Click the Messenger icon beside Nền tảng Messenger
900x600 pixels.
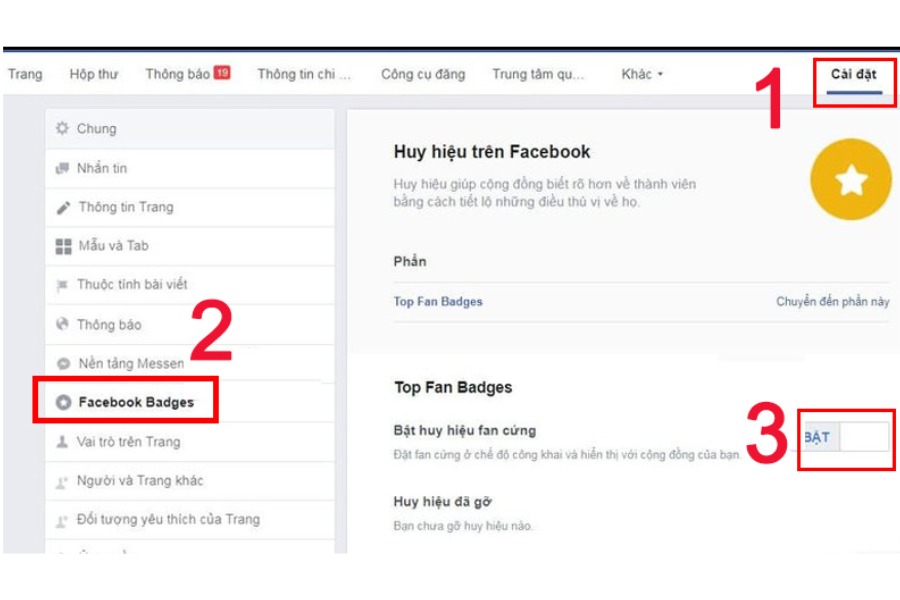pos(63,363)
